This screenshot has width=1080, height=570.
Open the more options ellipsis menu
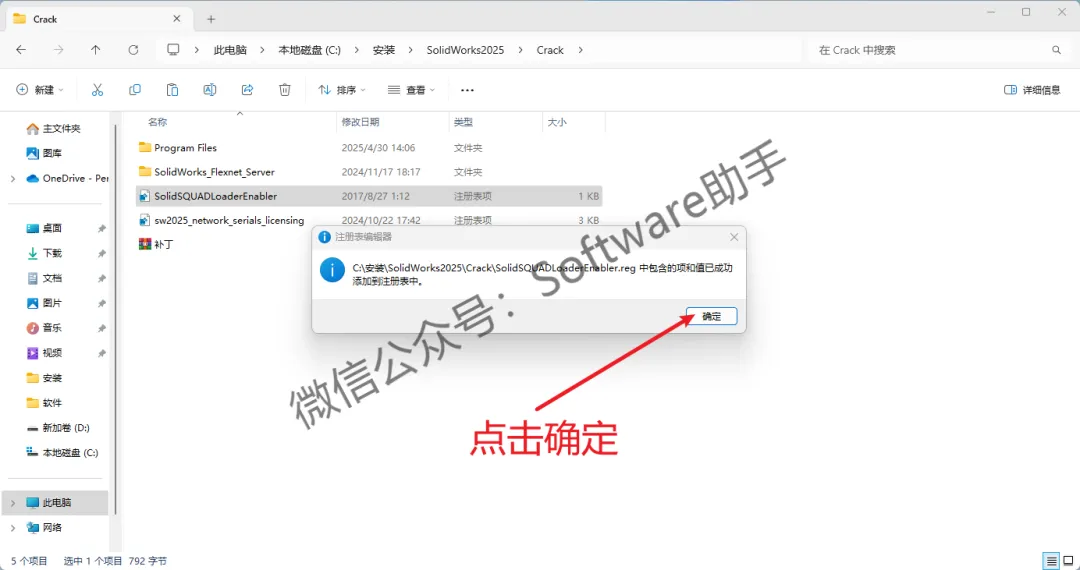tap(467, 89)
